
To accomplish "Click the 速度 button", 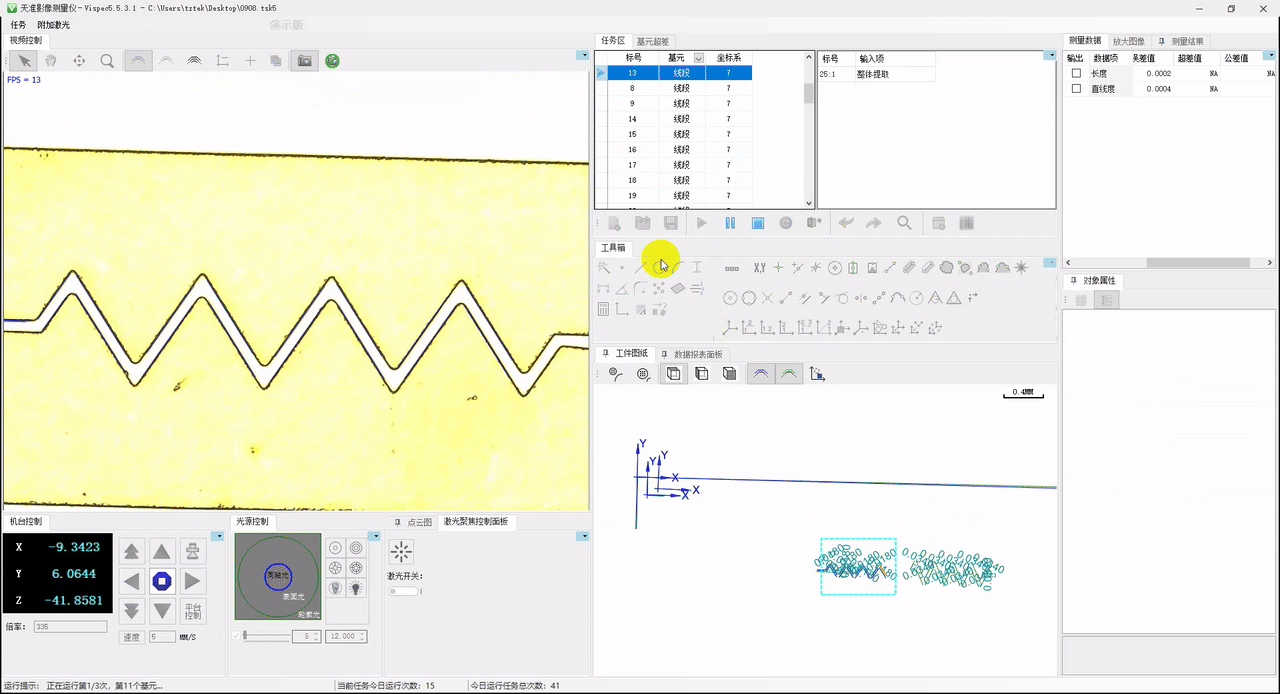I will tap(131, 637).
